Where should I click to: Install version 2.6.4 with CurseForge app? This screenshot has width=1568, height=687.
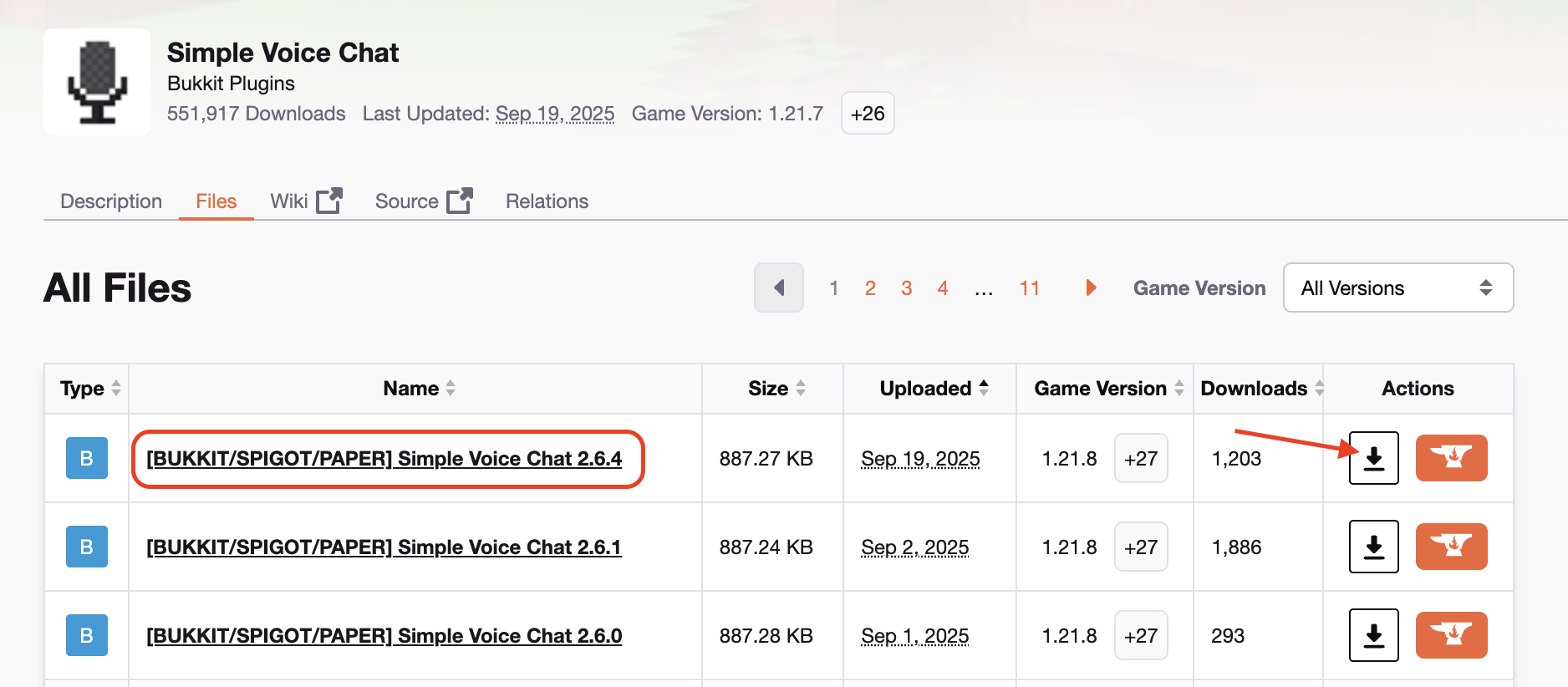pos(1451,458)
